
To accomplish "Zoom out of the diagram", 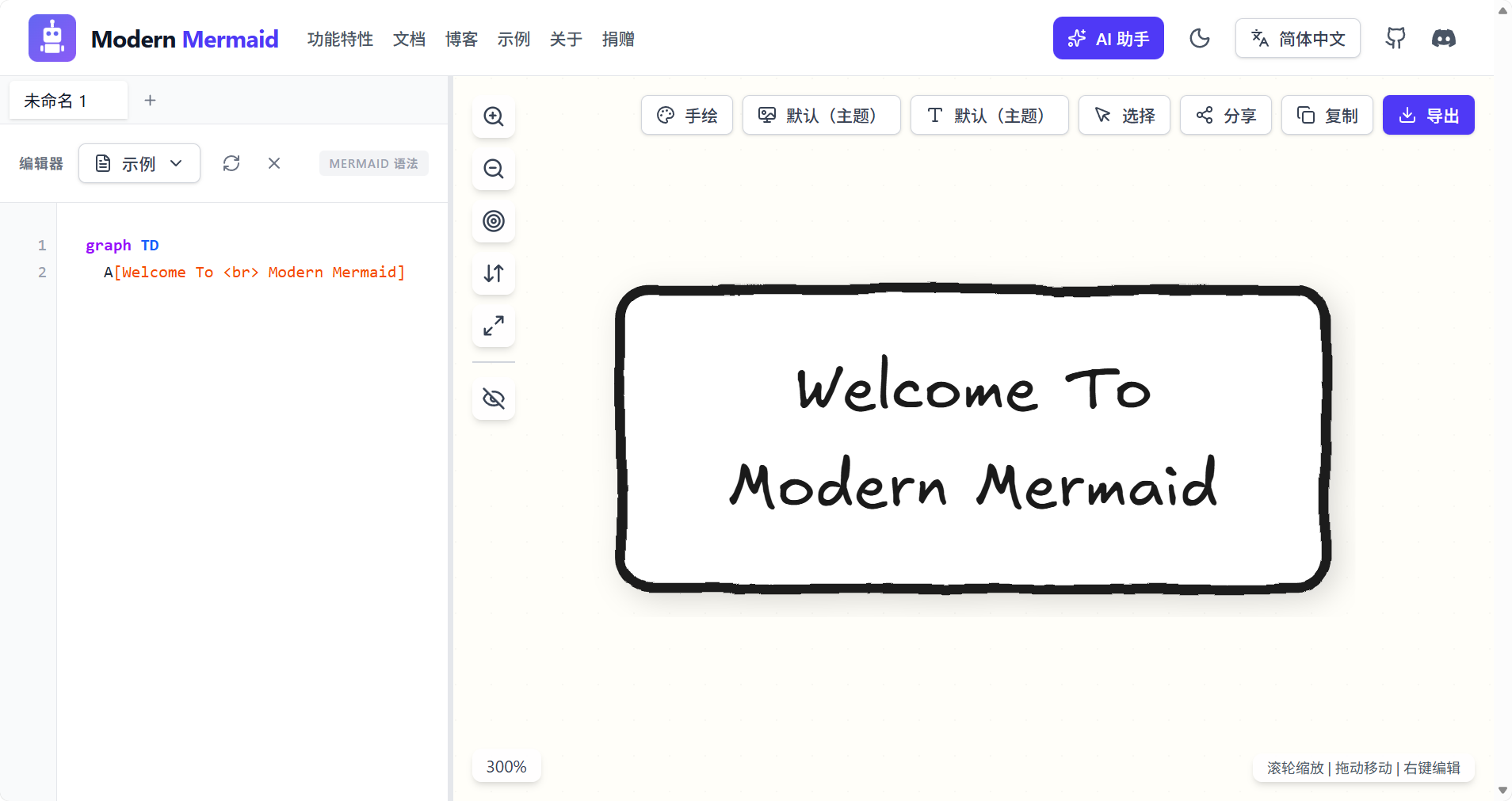I will click(x=494, y=169).
